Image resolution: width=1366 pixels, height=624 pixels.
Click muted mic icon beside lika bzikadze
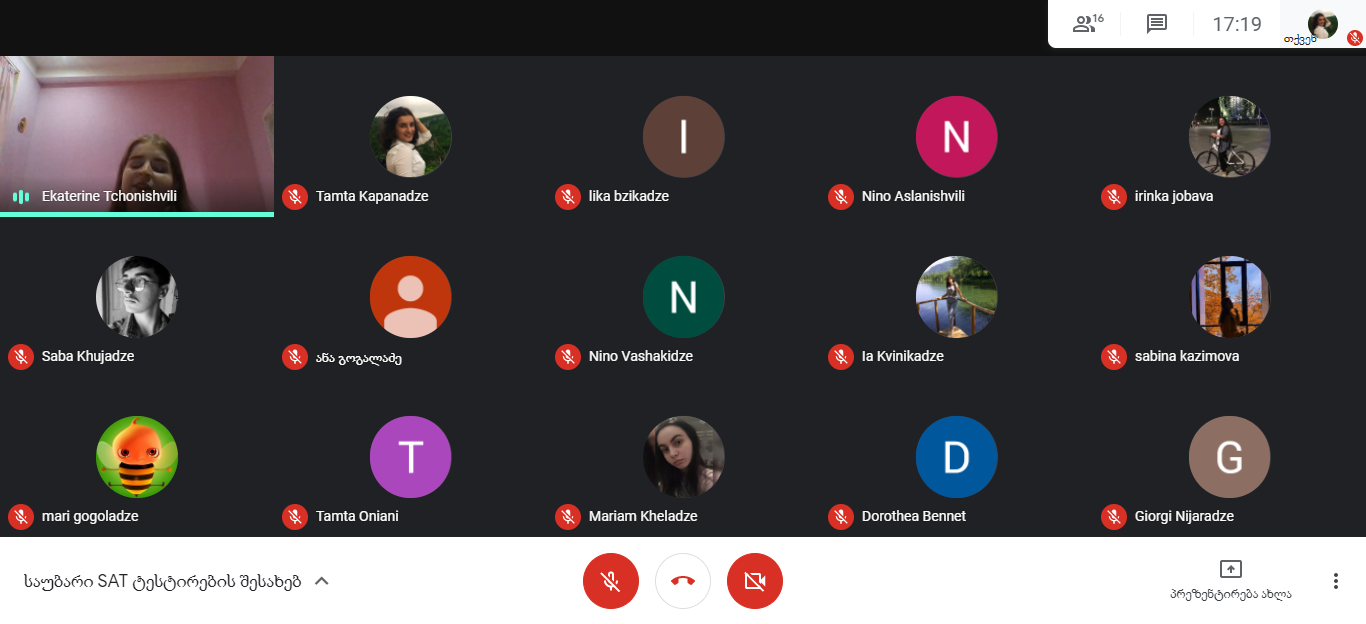[x=568, y=197]
